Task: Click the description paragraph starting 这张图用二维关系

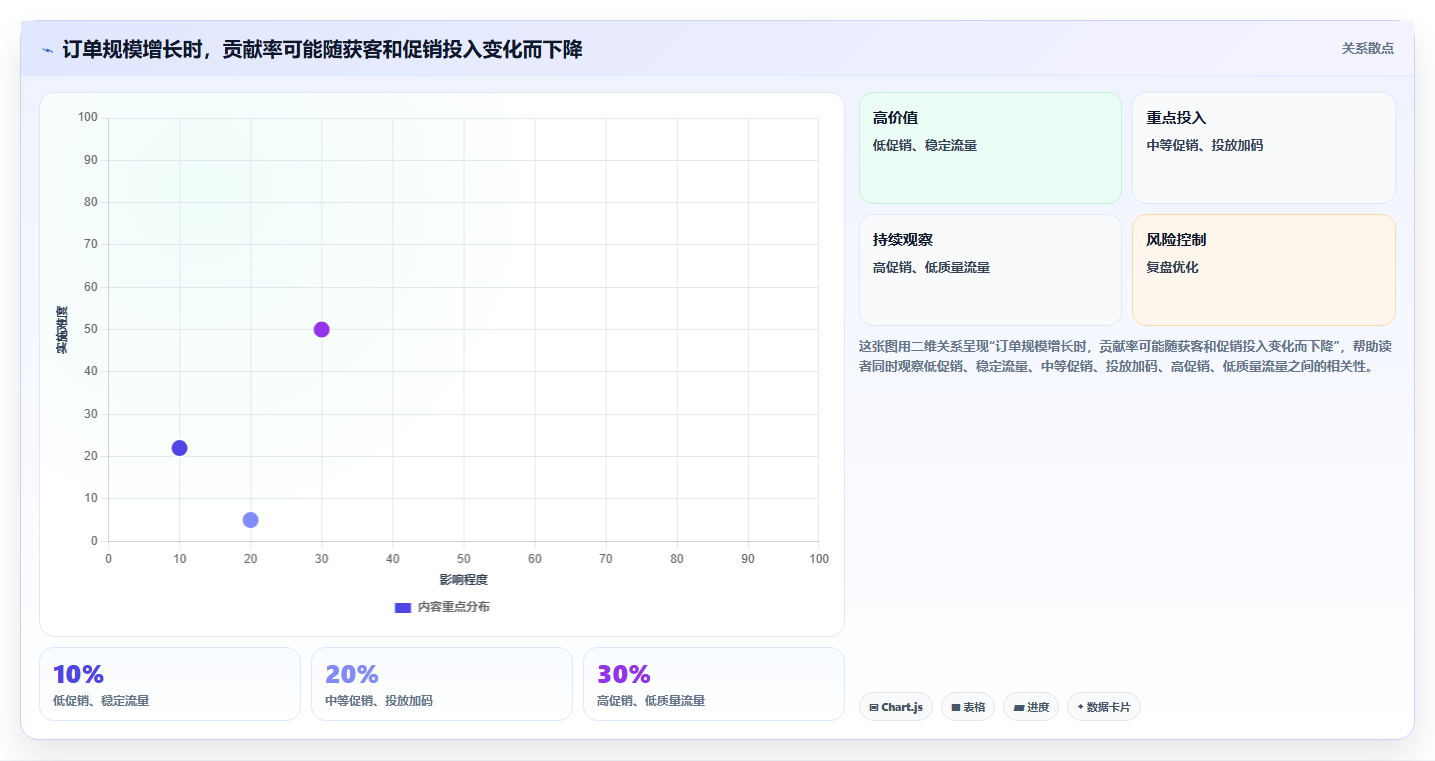Action: tap(1125, 356)
